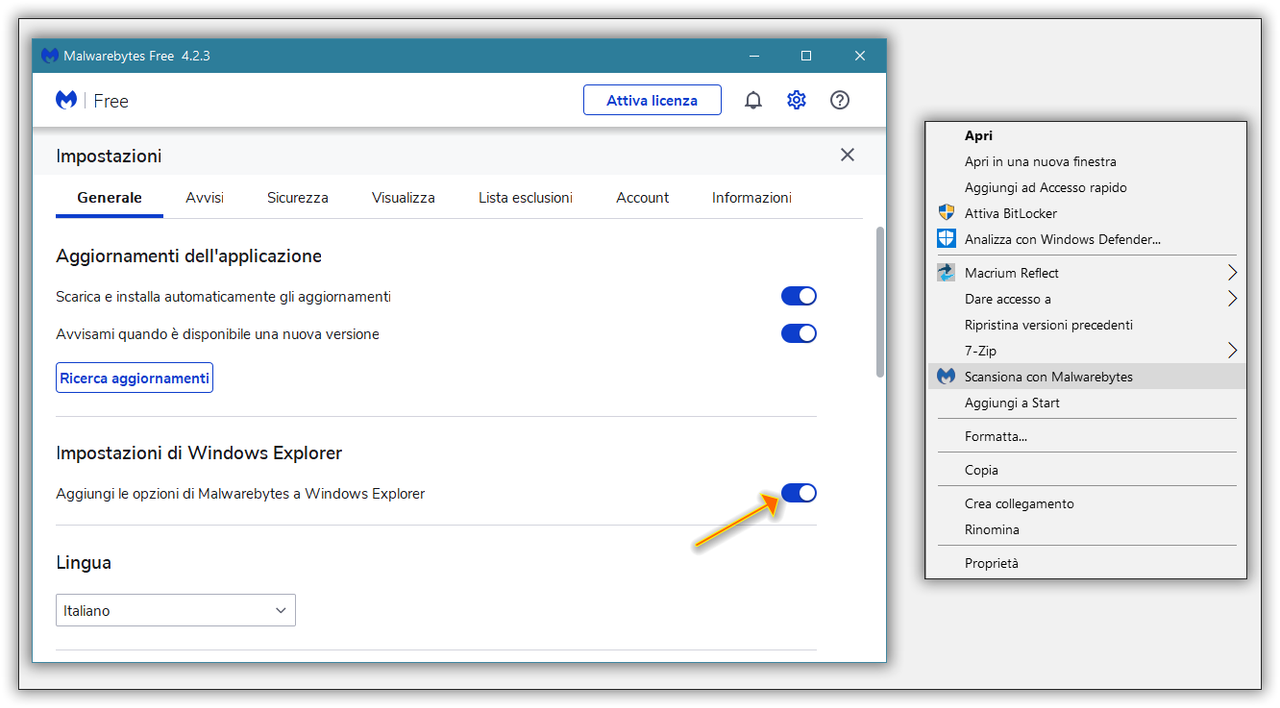Click the BitLocker shield icon
This screenshot has height=708, width=1280.
point(946,213)
